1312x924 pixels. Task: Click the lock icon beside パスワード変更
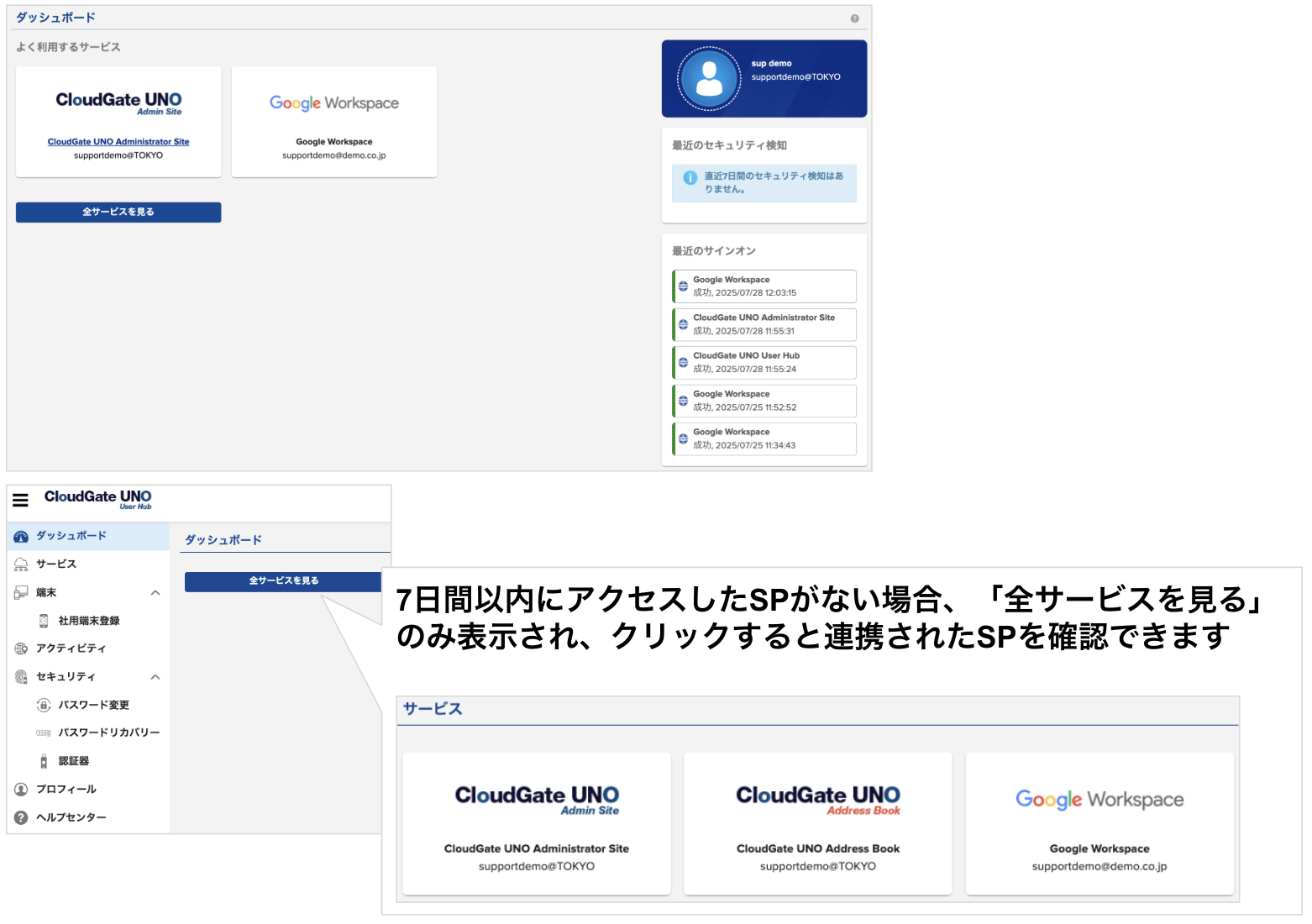tap(44, 705)
